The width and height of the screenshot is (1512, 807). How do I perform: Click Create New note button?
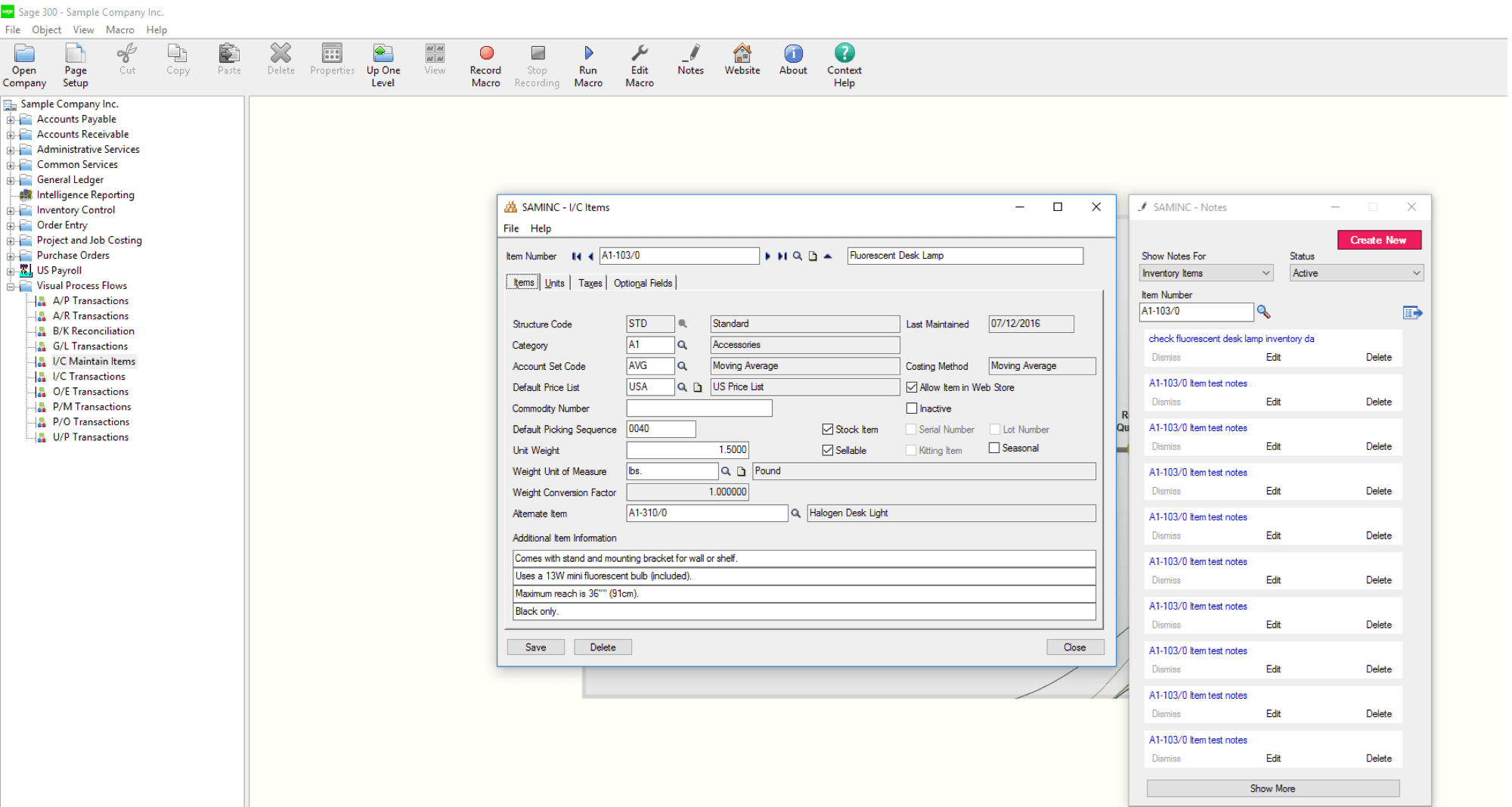pyautogui.click(x=1379, y=240)
